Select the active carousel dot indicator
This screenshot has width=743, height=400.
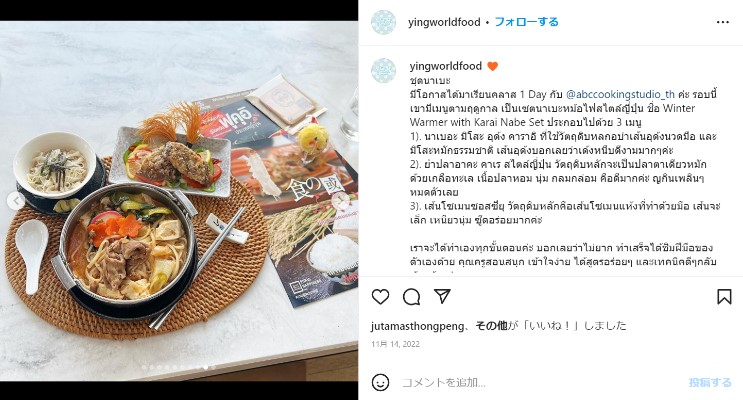[x=206, y=367]
